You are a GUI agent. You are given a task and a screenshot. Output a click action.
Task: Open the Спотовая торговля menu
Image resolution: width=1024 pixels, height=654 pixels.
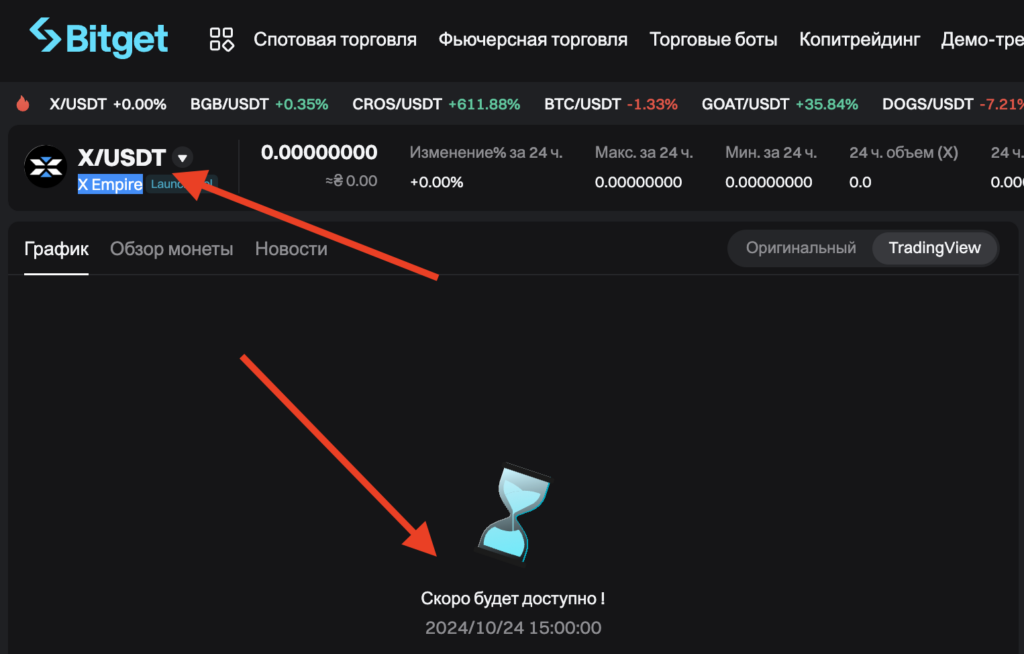point(335,40)
